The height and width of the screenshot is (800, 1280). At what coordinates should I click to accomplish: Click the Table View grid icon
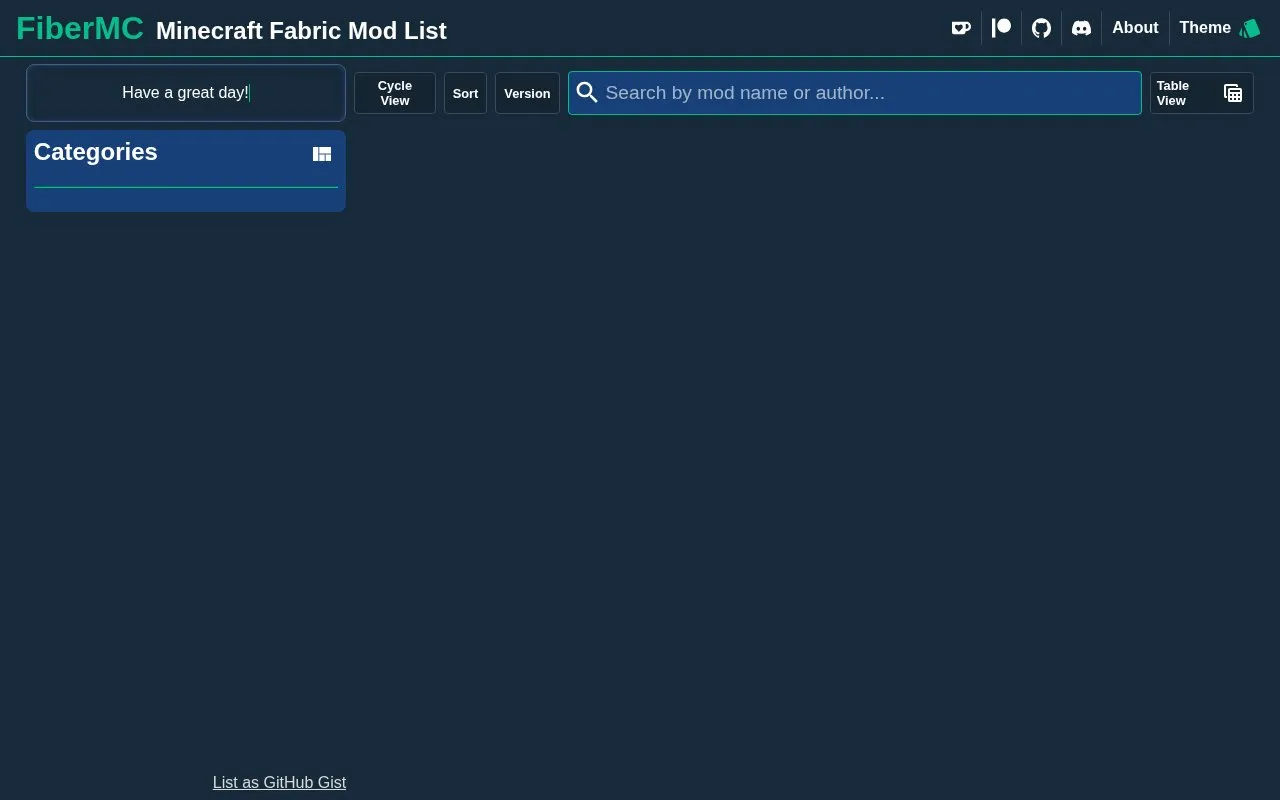[1233, 93]
